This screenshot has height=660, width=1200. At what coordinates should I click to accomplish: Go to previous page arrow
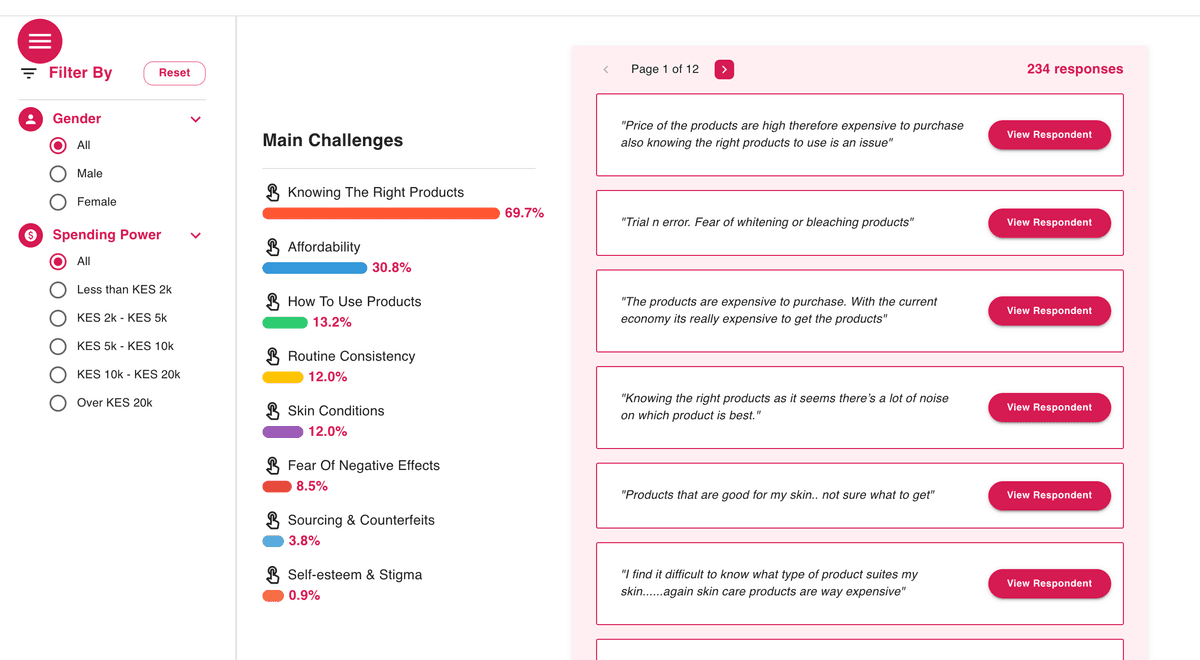click(606, 69)
